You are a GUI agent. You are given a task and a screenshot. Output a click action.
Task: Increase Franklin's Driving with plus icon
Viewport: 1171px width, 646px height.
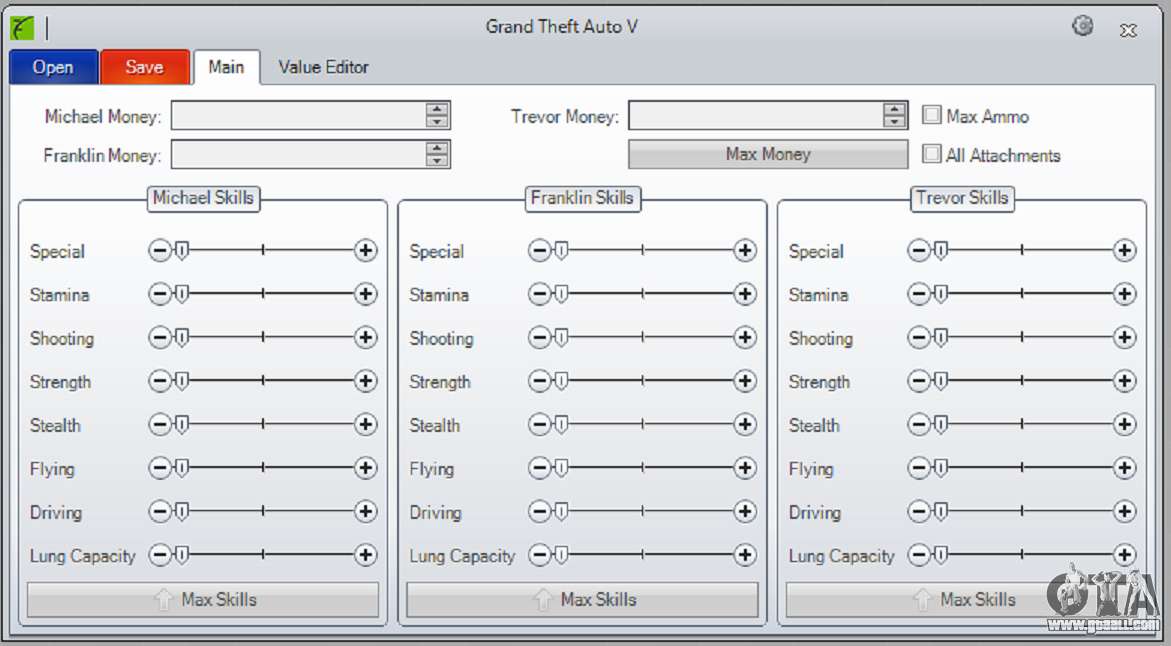click(x=745, y=511)
